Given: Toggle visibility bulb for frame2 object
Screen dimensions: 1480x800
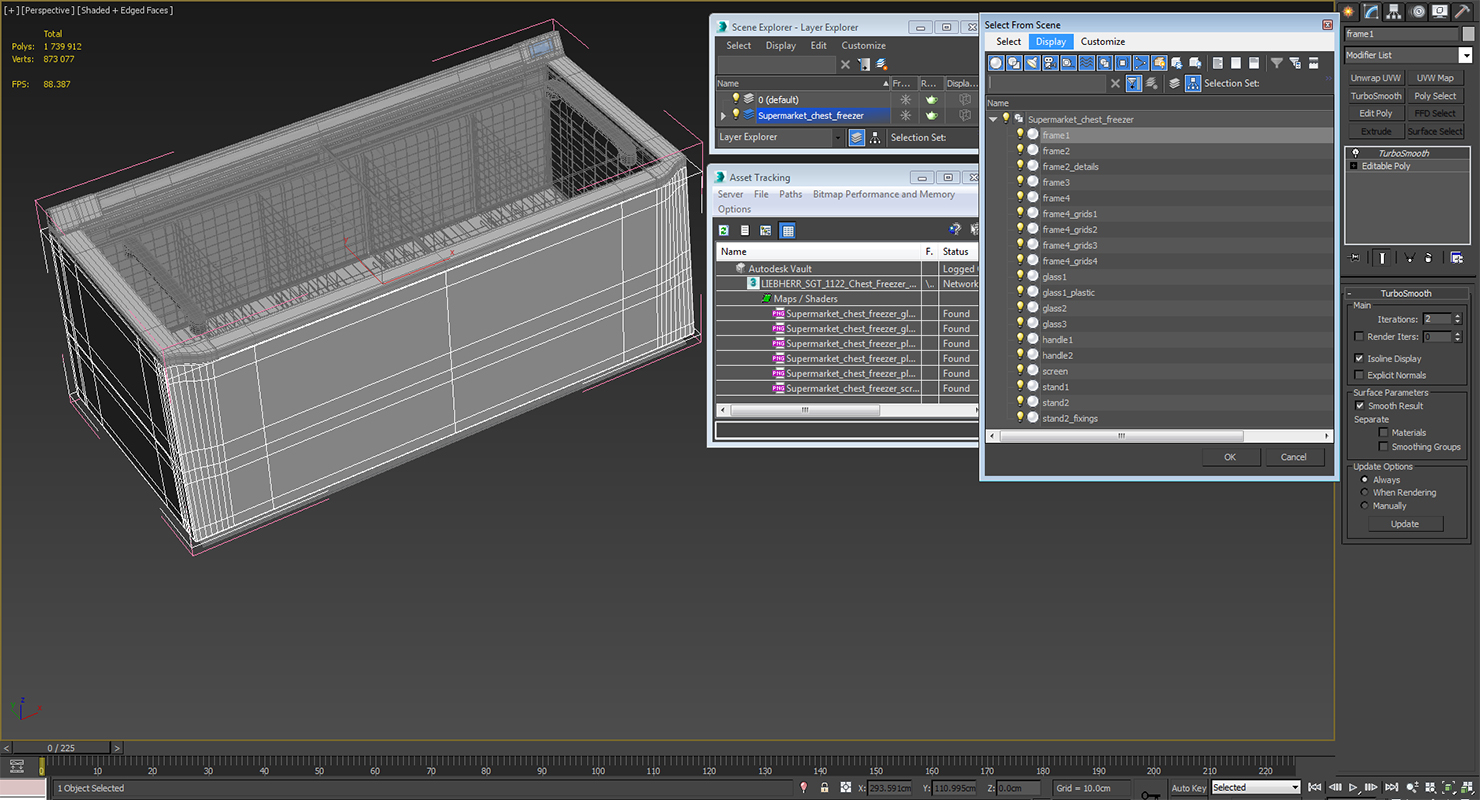Looking at the screenshot, I should click(1021, 151).
